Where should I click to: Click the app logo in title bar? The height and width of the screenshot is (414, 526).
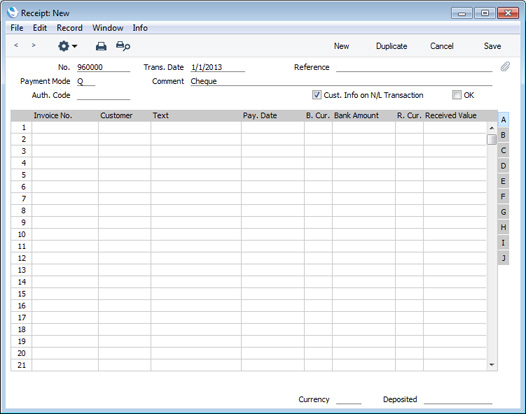(x=12, y=13)
